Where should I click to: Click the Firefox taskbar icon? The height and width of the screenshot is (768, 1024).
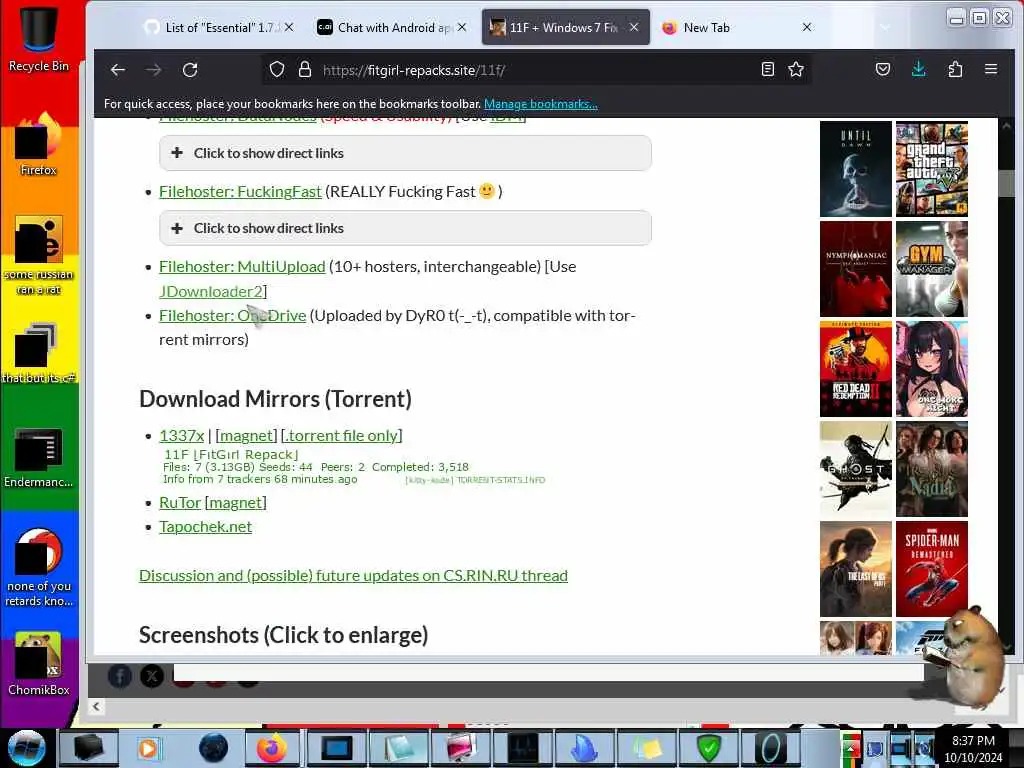272,748
